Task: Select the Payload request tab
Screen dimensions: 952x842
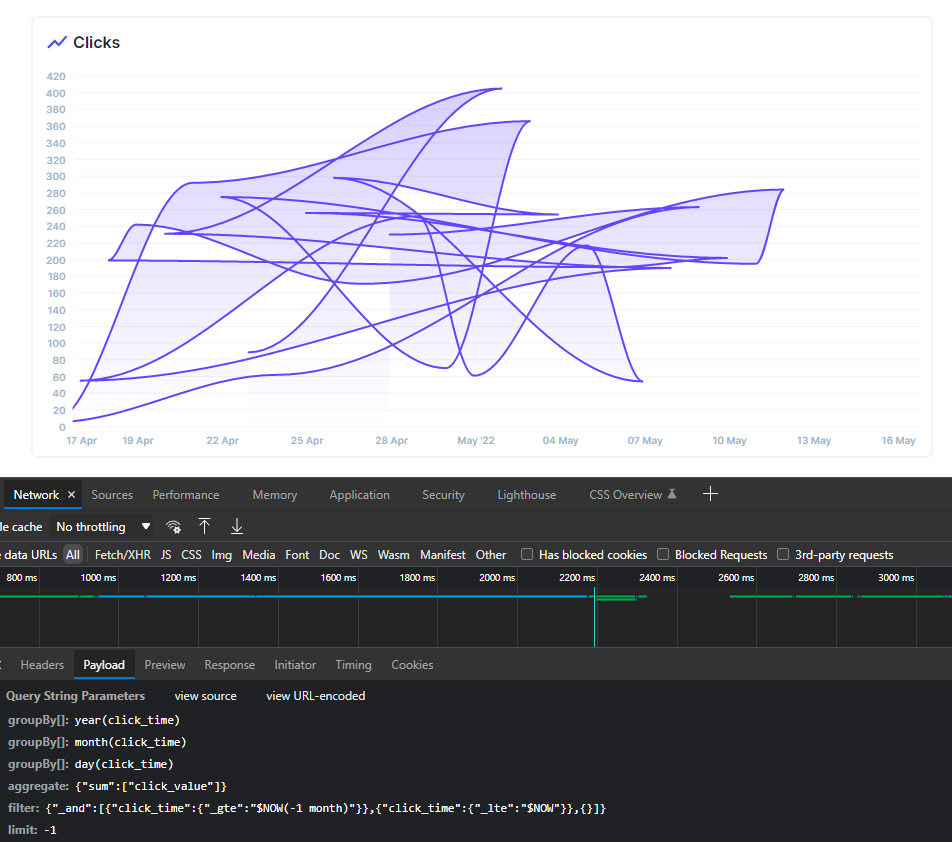Action: pyautogui.click(x=104, y=665)
